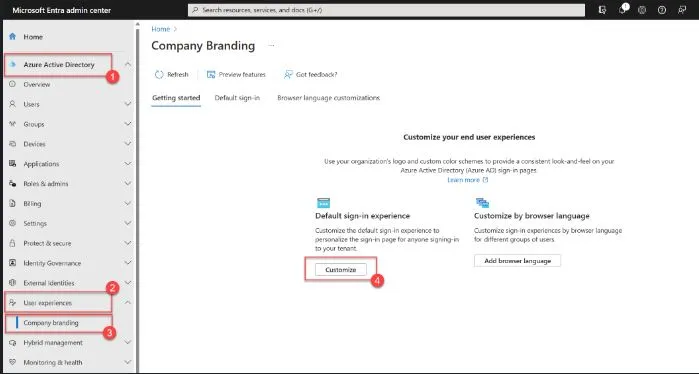Expand the Settings section chevron
Viewport: 699px width, 374px height.
(128, 223)
